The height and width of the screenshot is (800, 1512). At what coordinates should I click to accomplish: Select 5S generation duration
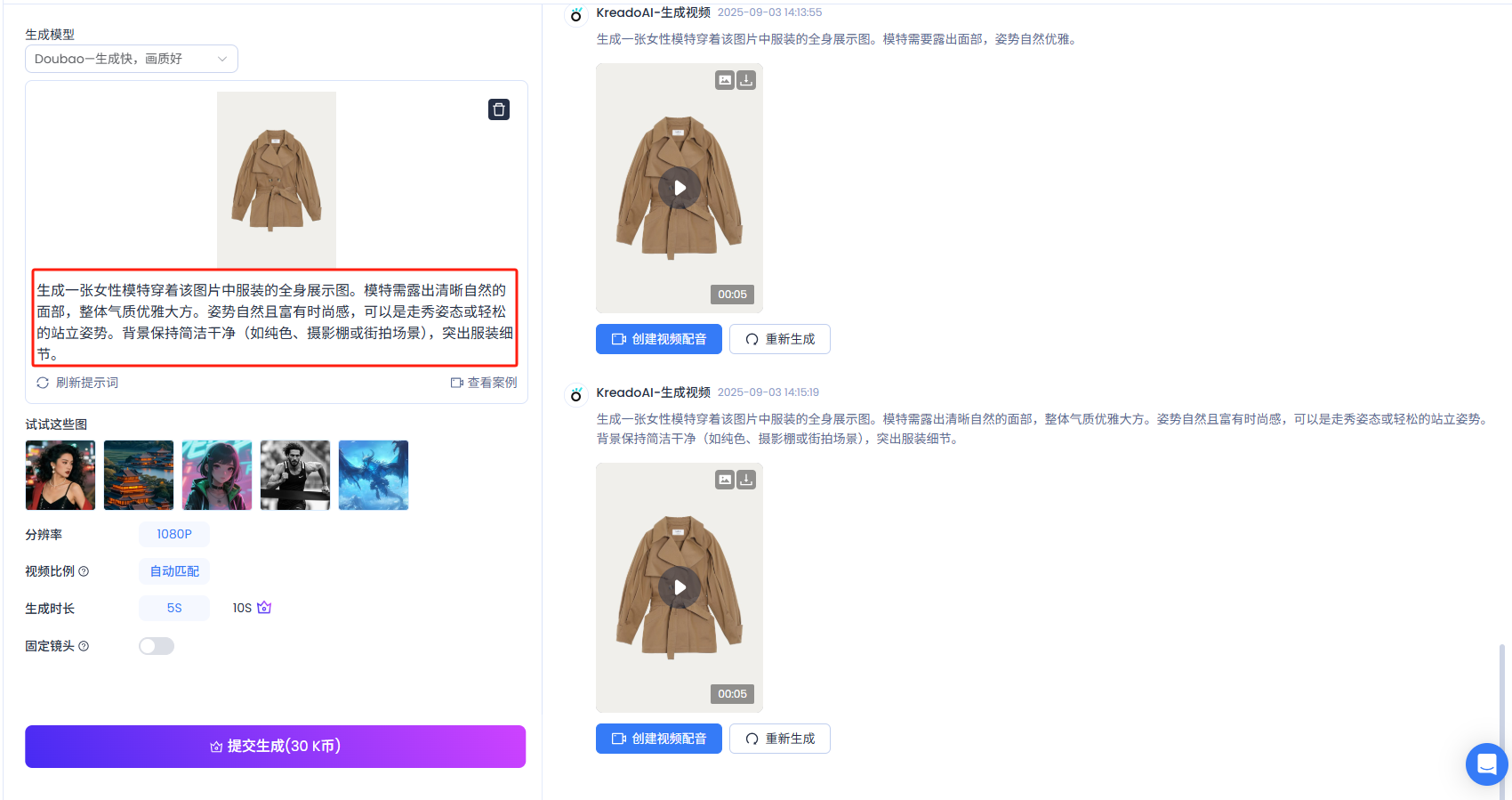174,608
